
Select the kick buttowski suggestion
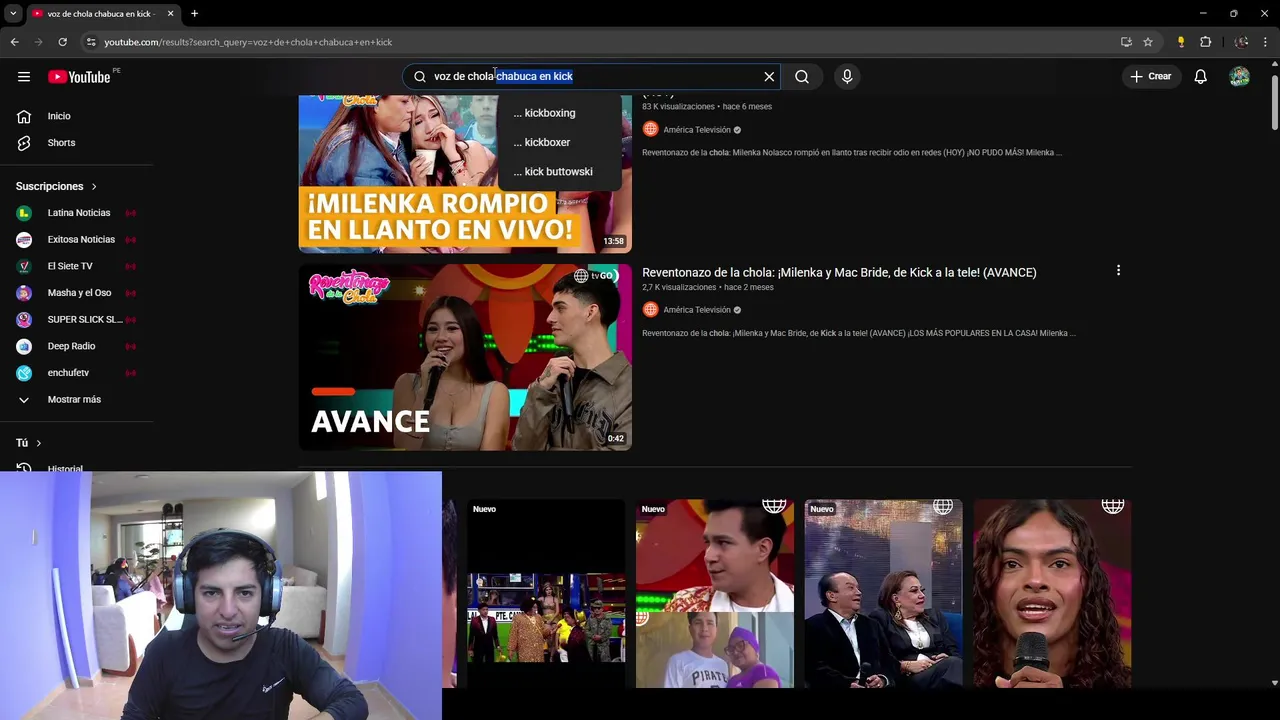562,172
